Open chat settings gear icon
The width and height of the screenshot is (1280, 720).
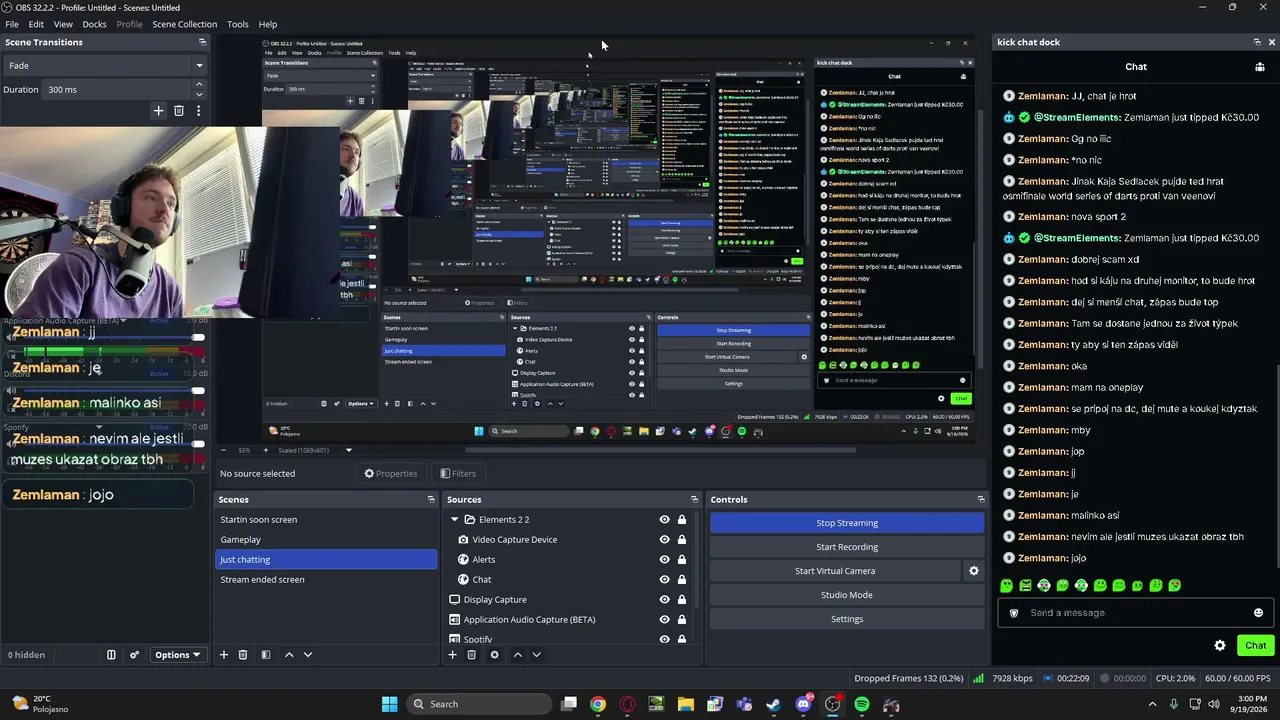point(1220,646)
